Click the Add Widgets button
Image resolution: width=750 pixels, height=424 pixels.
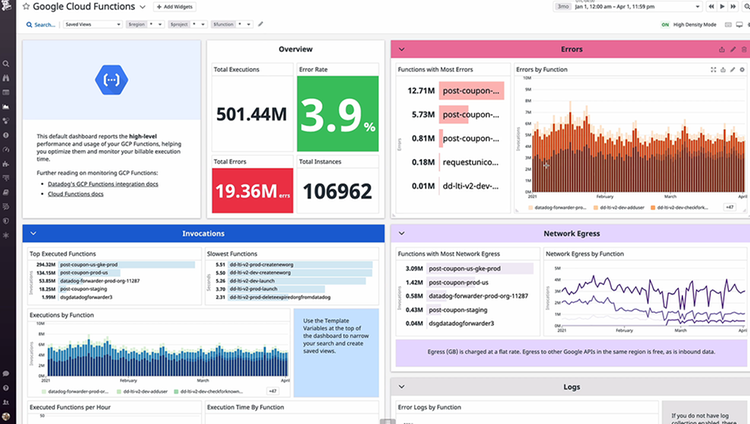(175, 7)
